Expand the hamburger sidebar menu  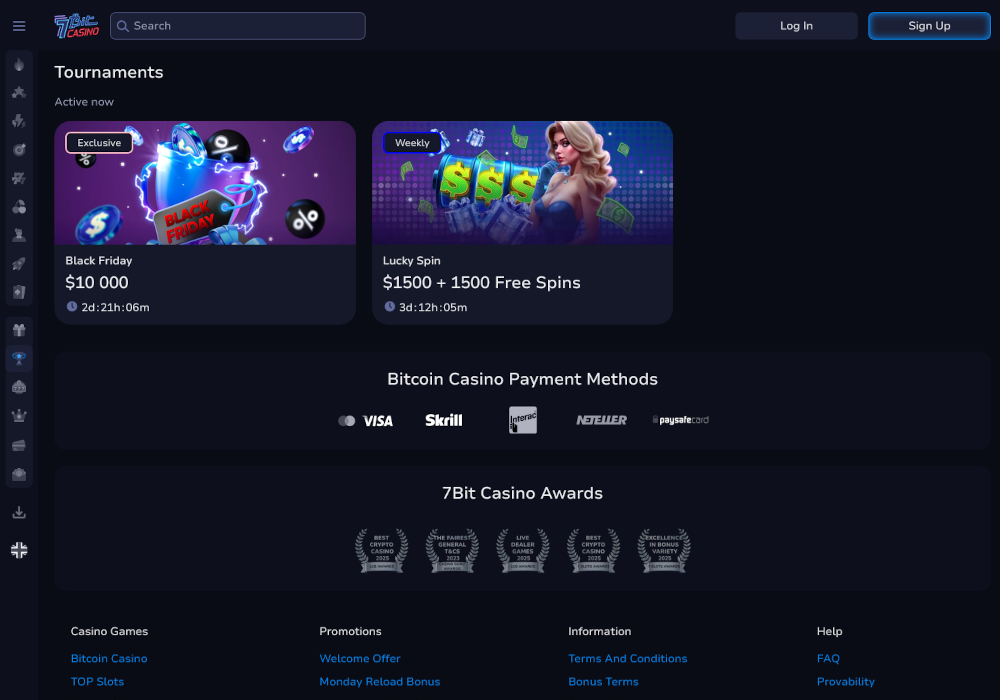(x=19, y=26)
